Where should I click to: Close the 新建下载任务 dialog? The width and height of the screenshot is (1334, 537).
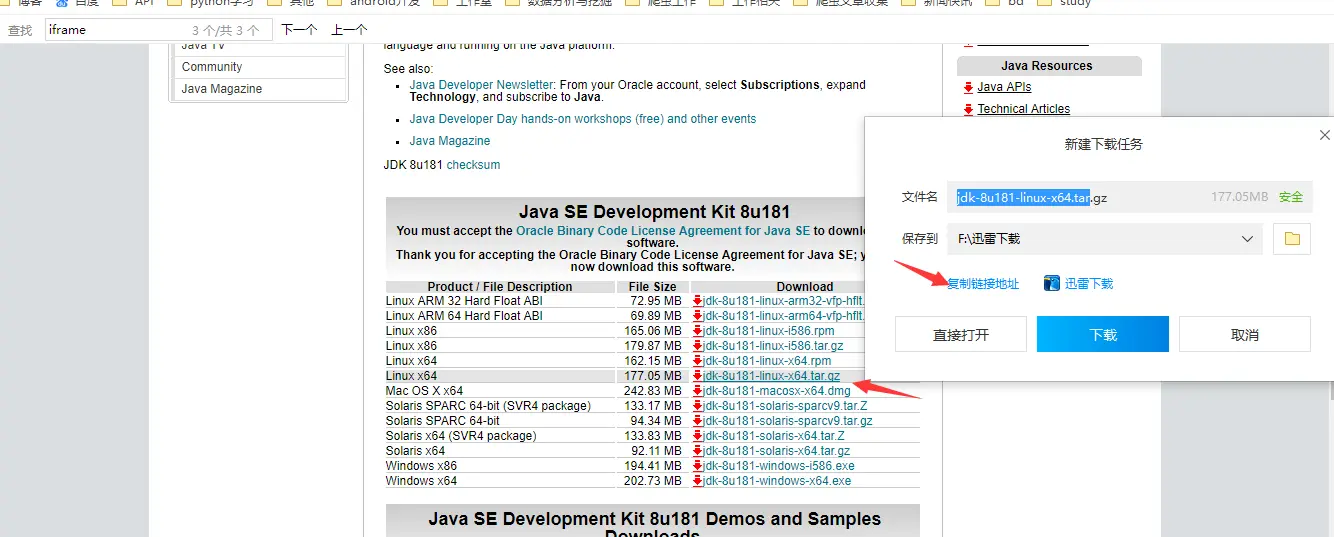tap(1325, 135)
